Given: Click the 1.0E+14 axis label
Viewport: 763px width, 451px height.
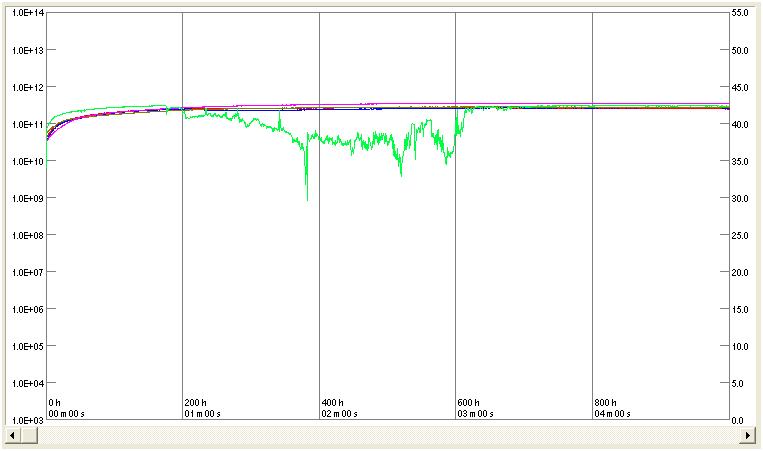Looking at the screenshot, I should [28, 13].
